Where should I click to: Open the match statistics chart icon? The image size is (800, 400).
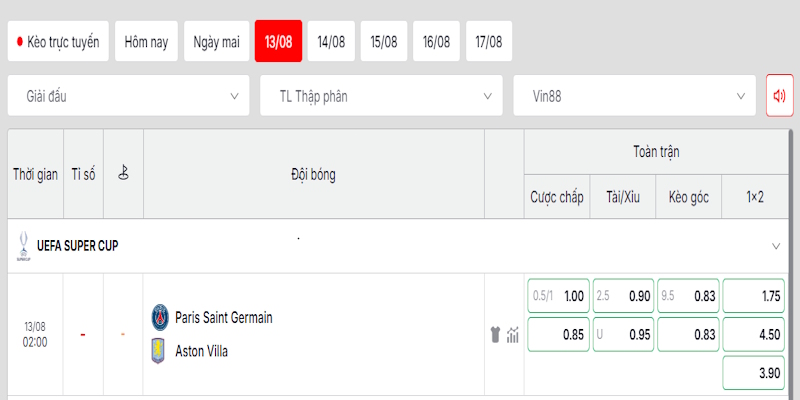click(513, 335)
